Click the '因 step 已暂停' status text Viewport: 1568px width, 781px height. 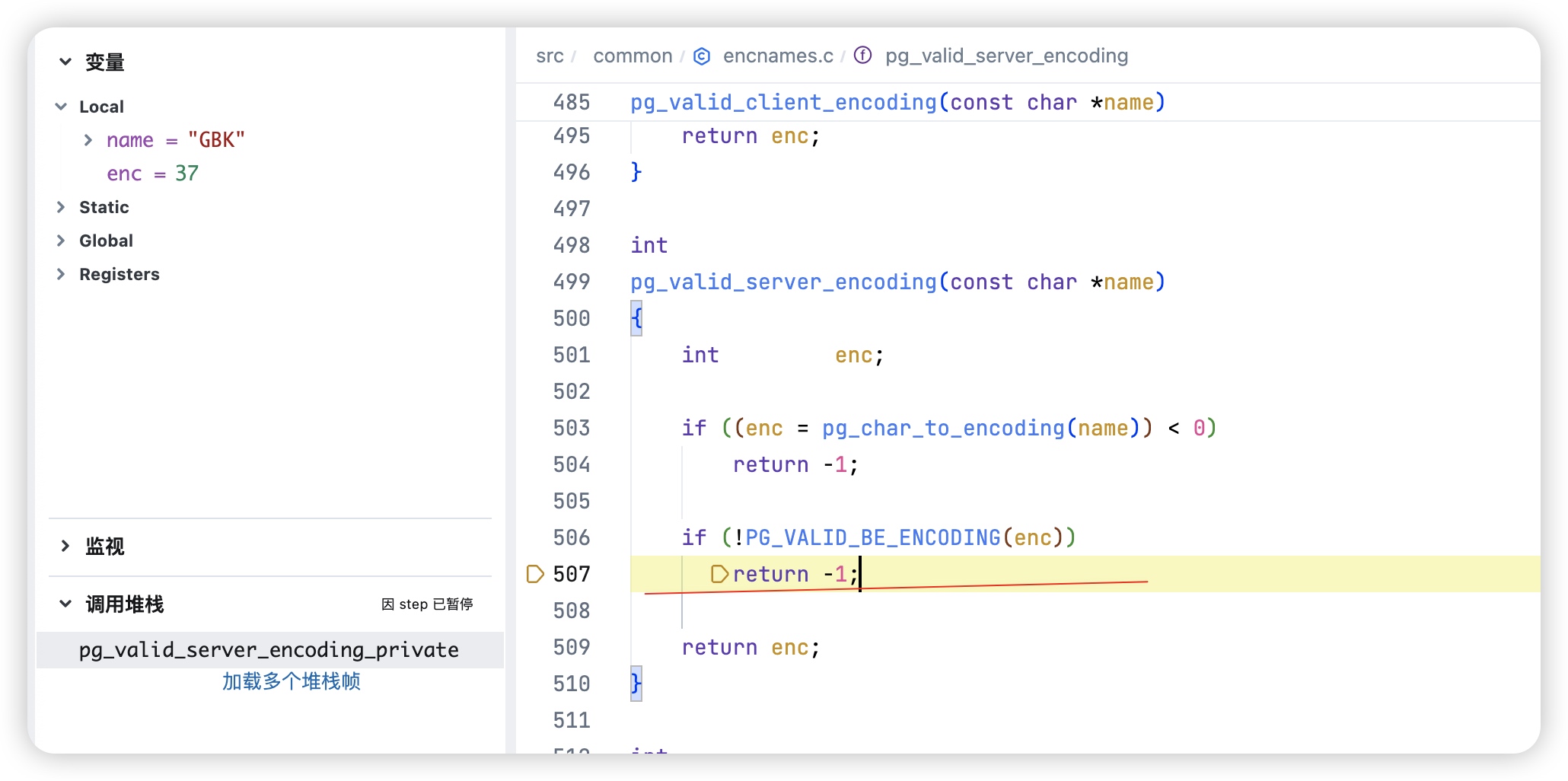[x=427, y=604]
